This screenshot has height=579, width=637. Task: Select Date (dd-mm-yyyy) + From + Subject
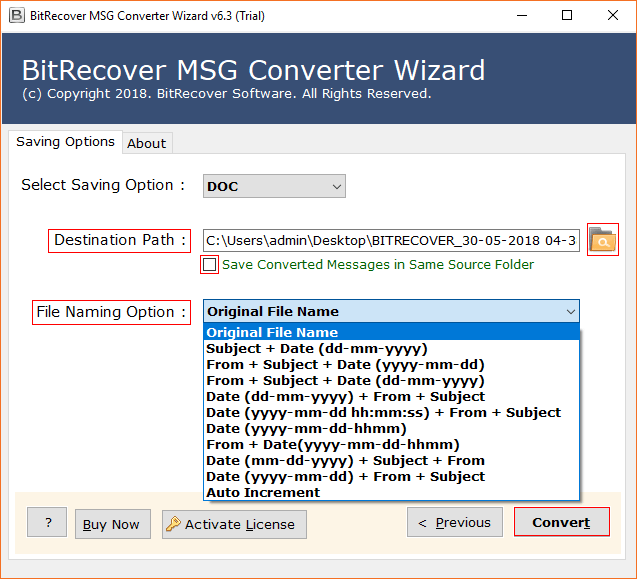pos(391,397)
